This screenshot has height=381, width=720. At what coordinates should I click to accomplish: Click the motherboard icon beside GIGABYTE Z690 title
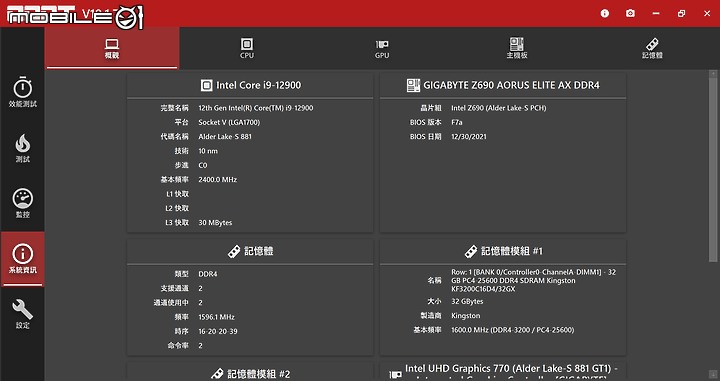(x=413, y=85)
